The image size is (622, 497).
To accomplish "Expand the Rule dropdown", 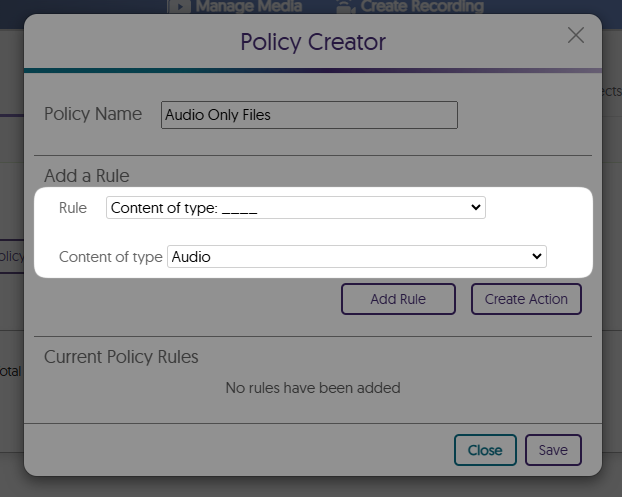I will click(x=295, y=208).
